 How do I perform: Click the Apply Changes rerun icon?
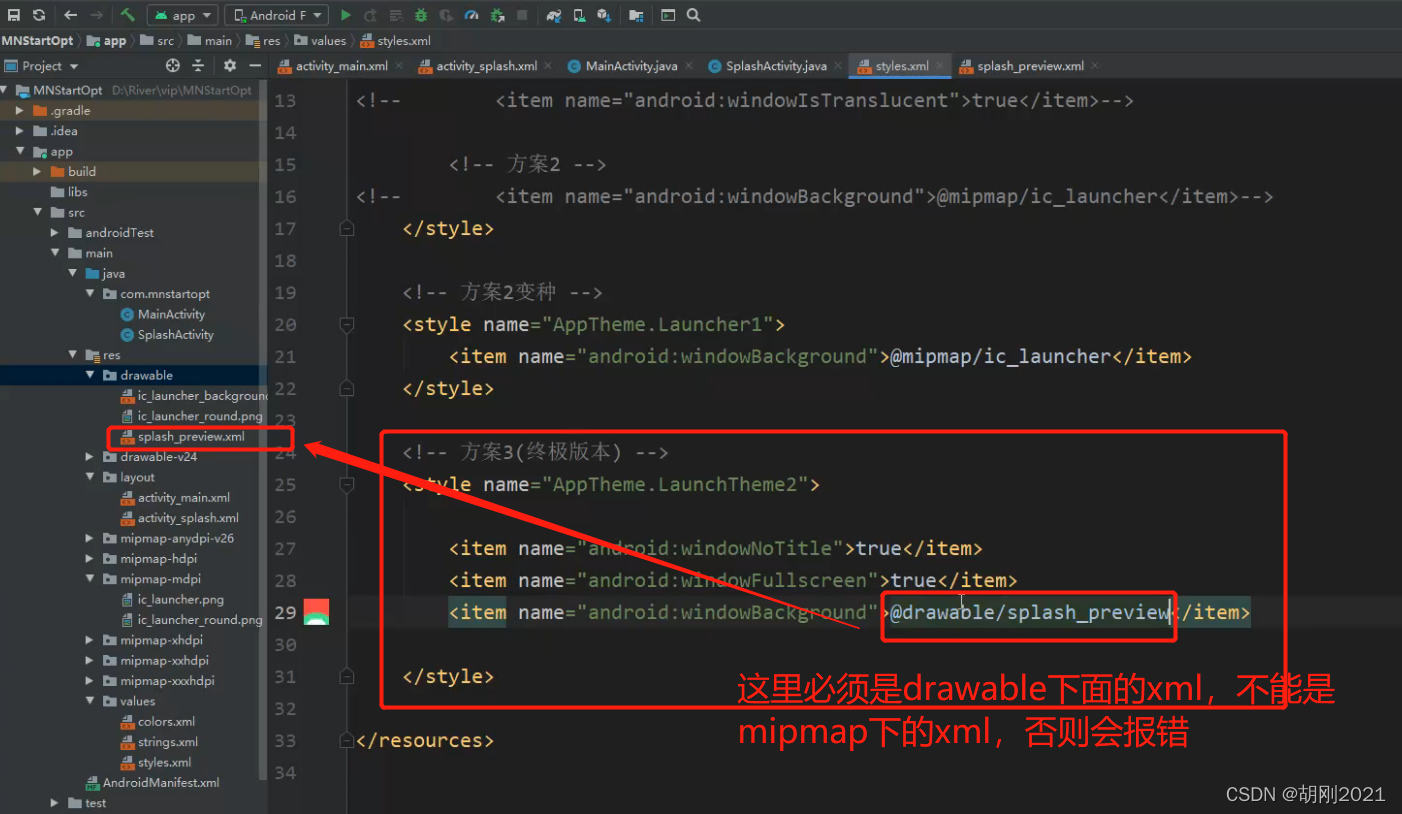(x=371, y=15)
